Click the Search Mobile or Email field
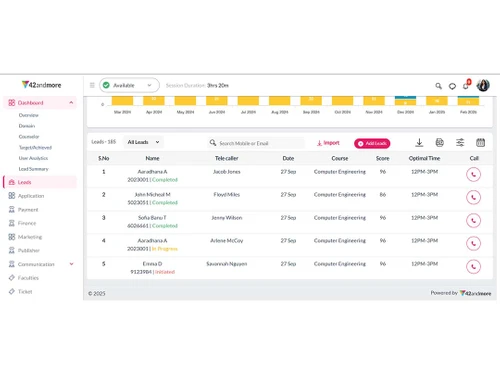 click(x=256, y=143)
